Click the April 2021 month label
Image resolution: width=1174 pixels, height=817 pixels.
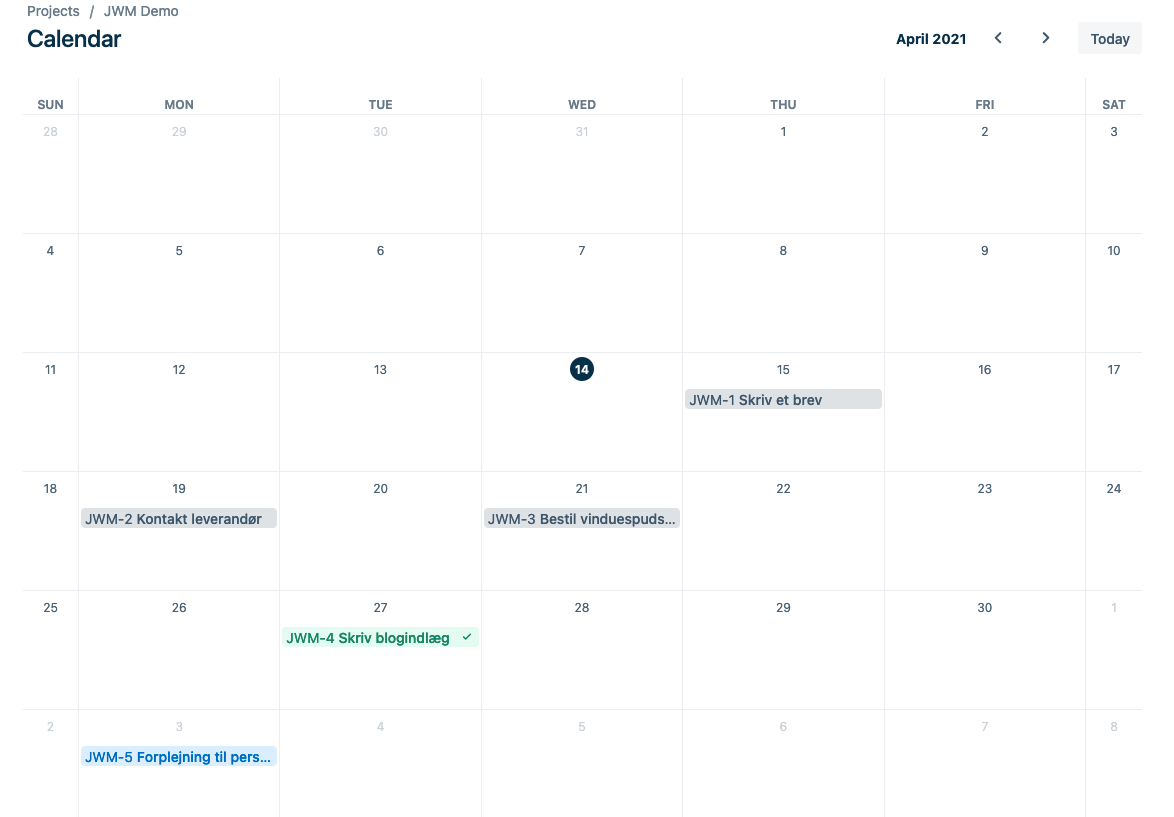click(x=931, y=39)
